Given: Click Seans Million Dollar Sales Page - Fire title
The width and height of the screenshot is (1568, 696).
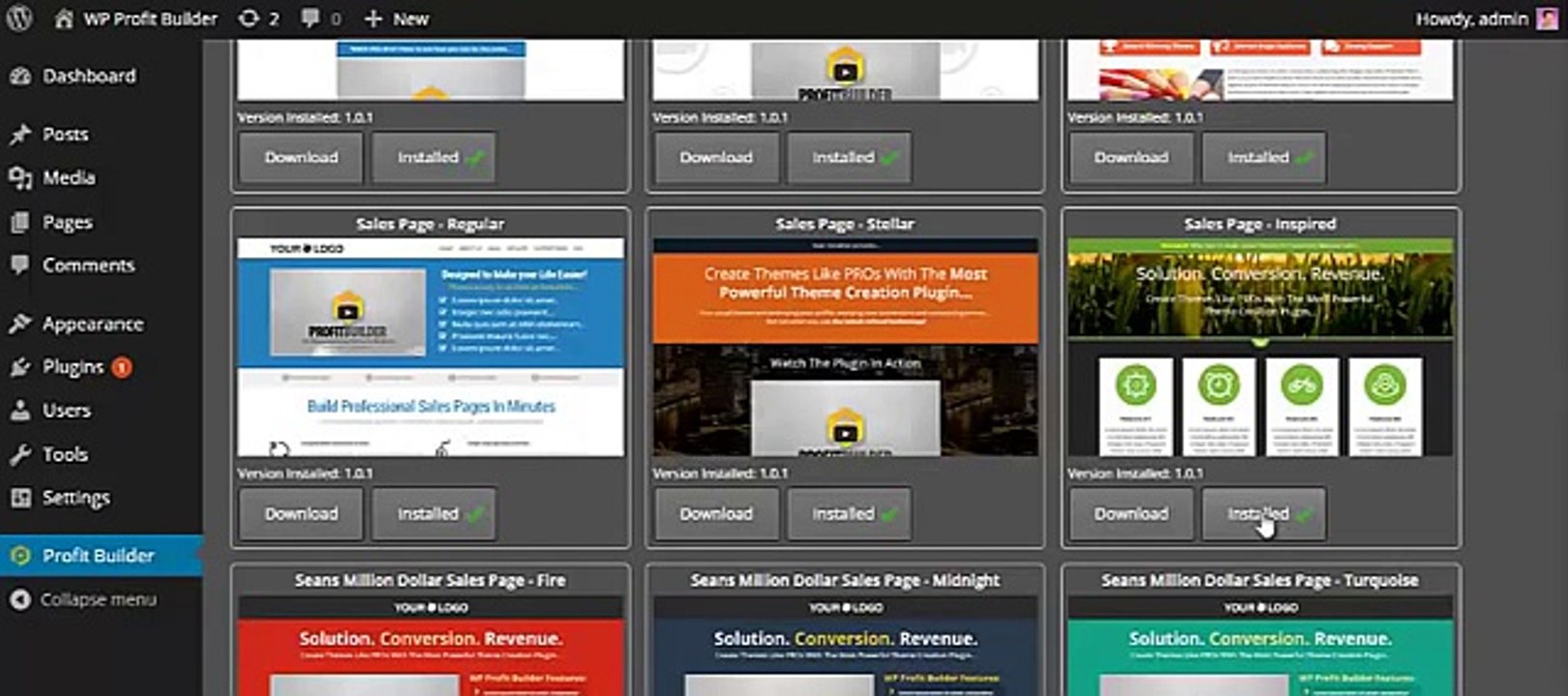Looking at the screenshot, I should (x=430, y=581).
